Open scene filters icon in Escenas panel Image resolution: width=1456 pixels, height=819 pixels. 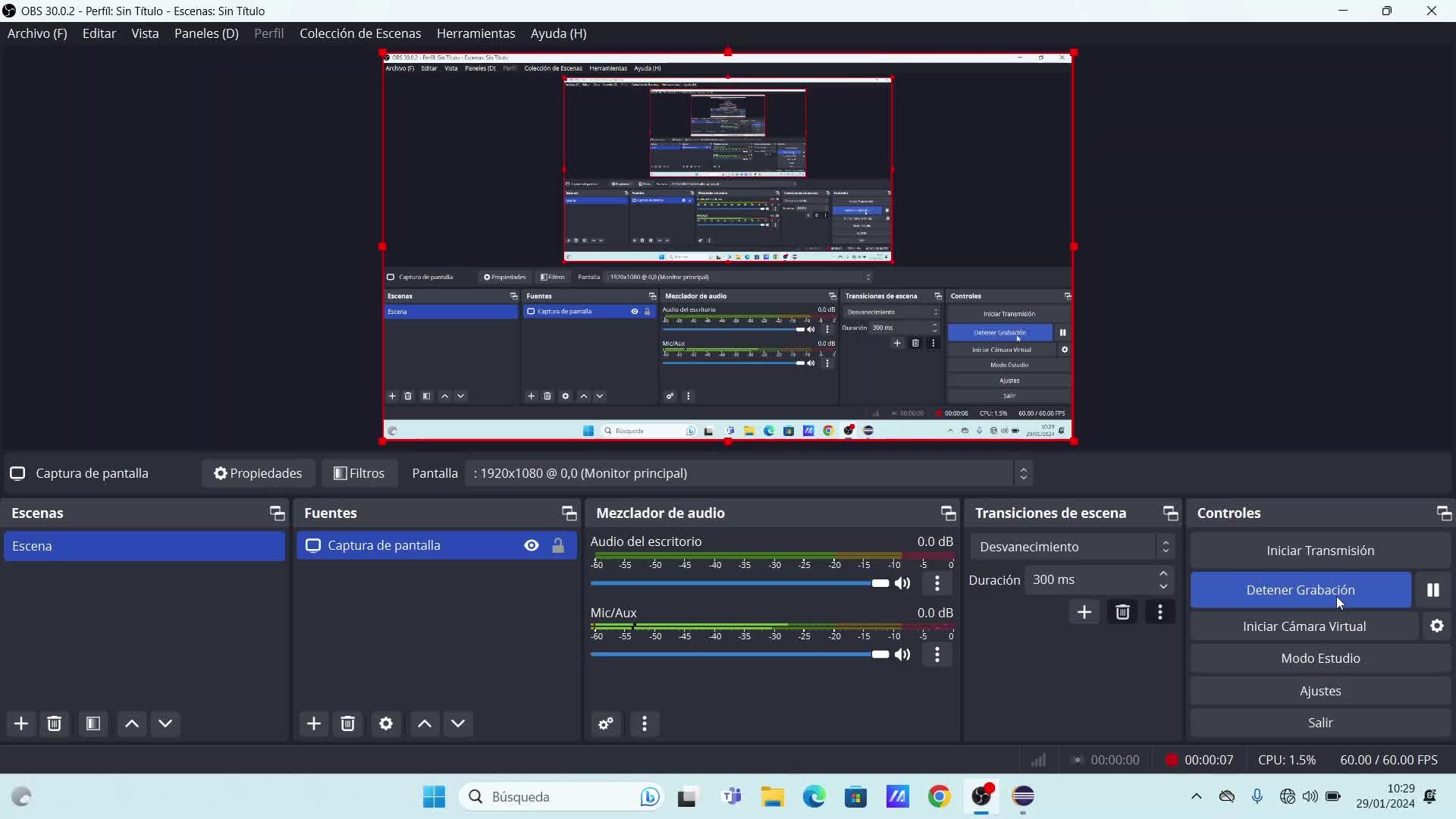(x=93, y=724)
